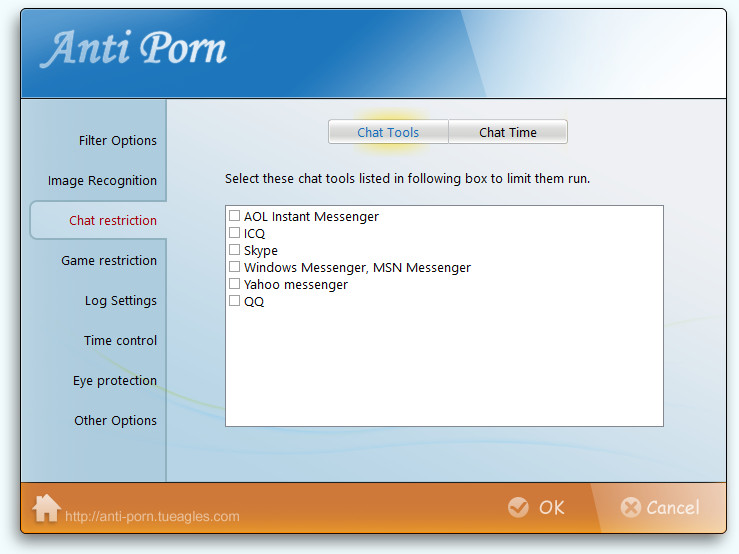Open the anti-porn.tueagles.com link

(152, 516)
